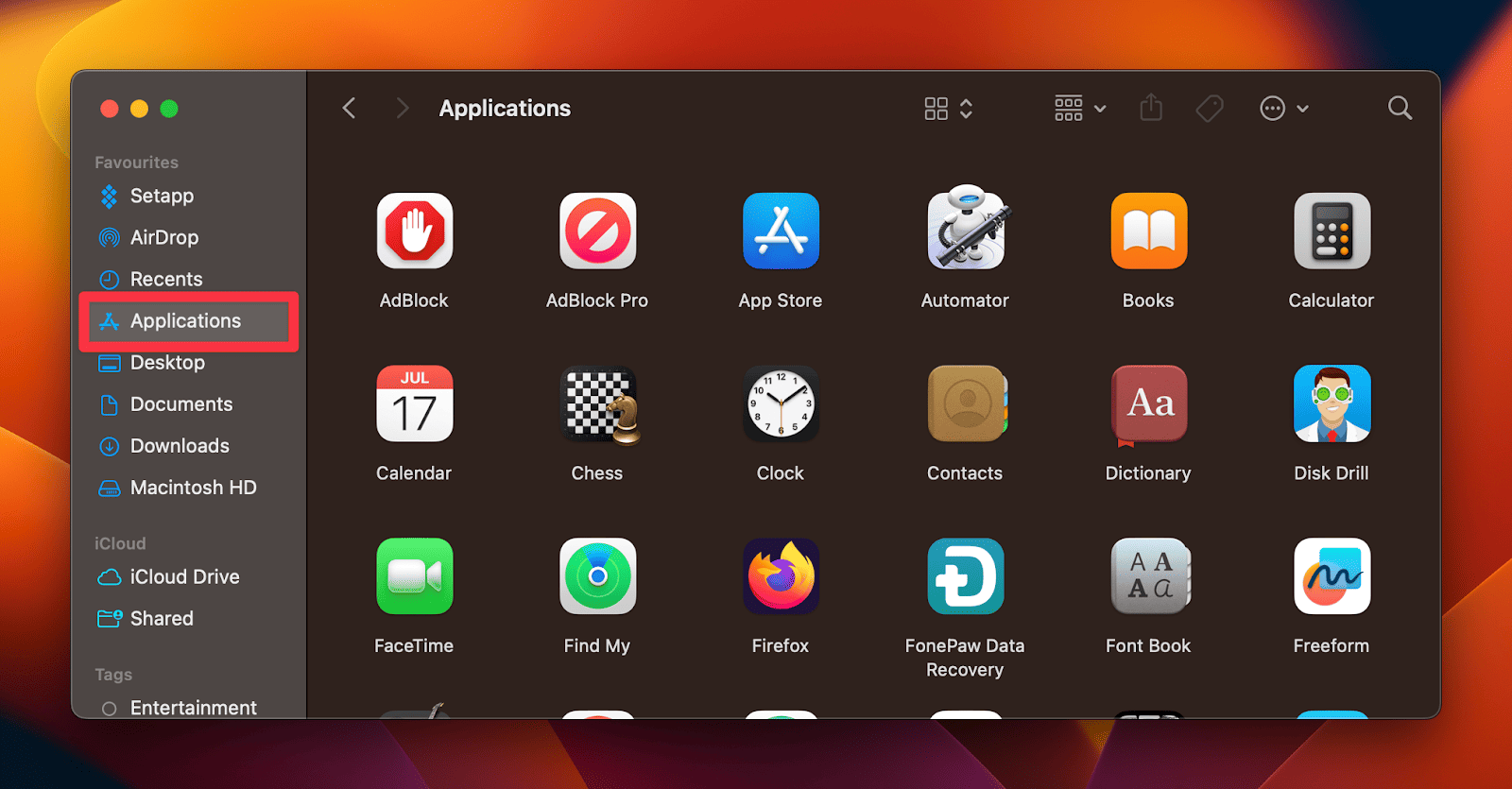This screenshot has width=1512, height=789.
Task: Select the AdBlock Pro app icon
Action: (597, 232)
